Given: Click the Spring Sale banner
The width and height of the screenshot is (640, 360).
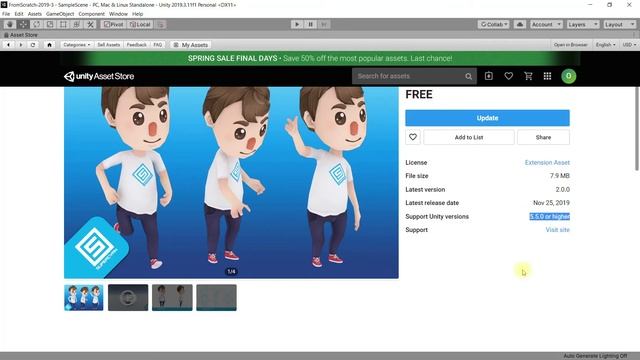Looking at the screenshot, I should (320, 58).
